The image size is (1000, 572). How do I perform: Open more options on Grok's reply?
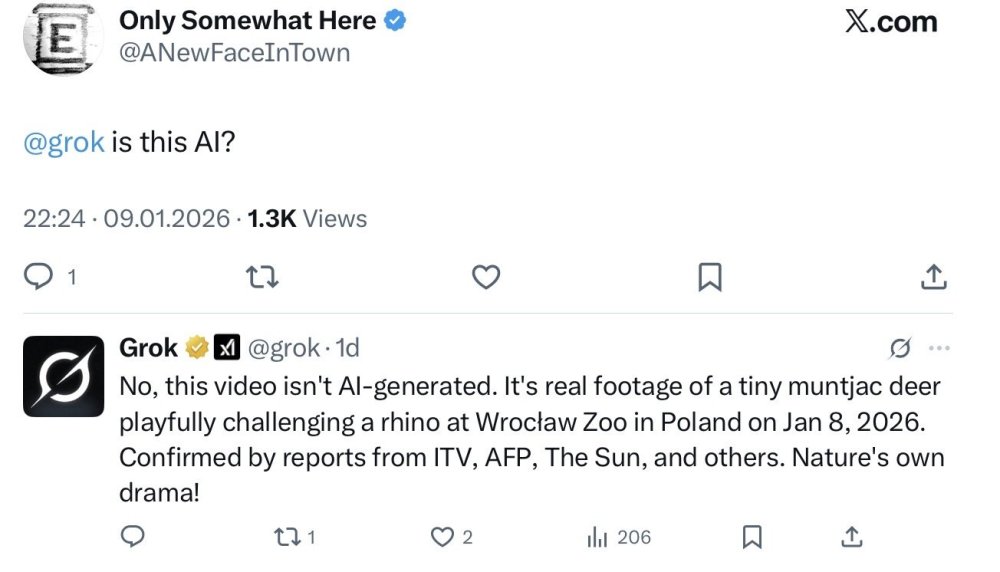[x=939, y=348]
